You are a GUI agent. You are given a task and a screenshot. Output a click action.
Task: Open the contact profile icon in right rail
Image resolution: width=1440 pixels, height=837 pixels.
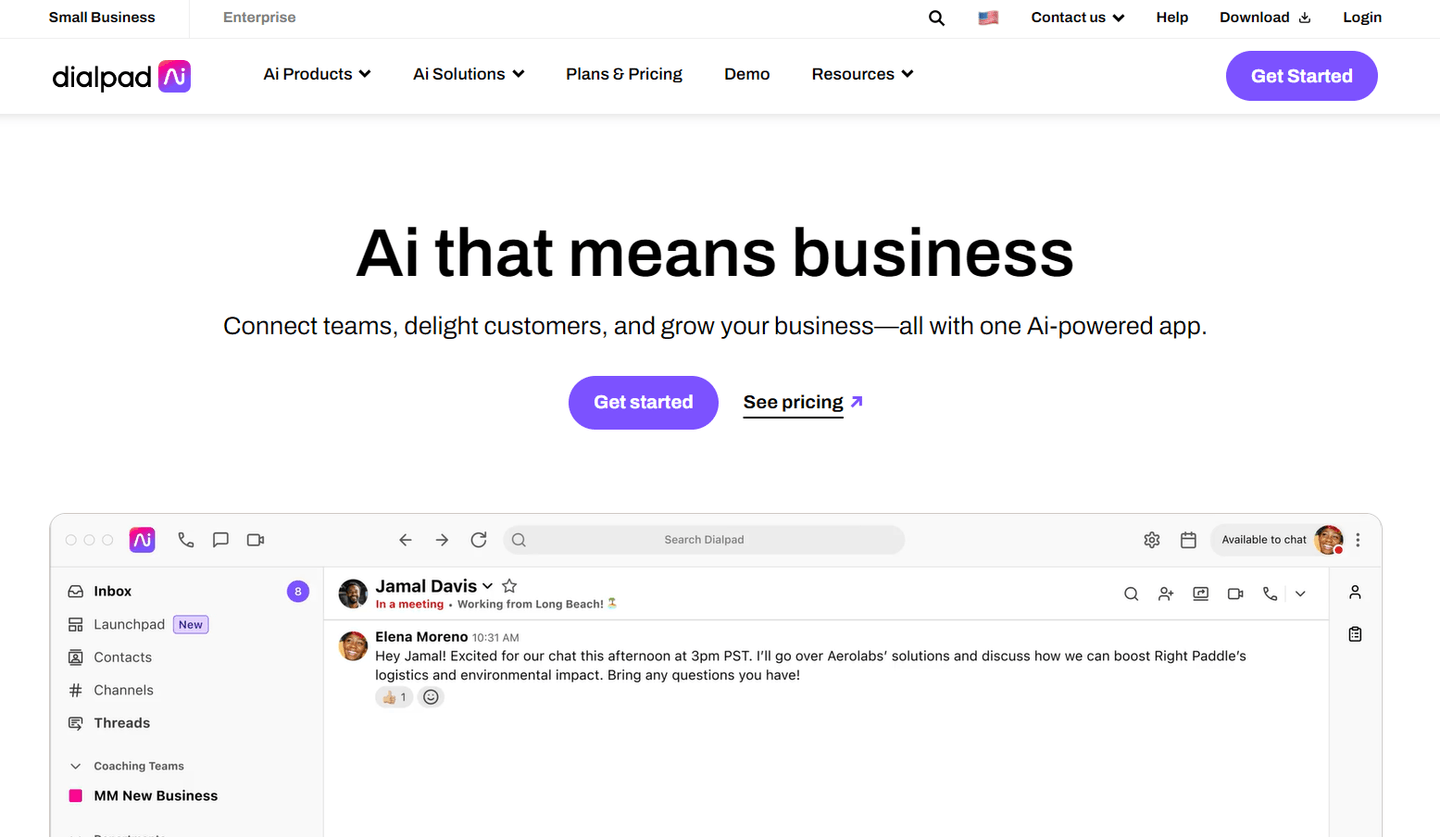click(1355, 592)
